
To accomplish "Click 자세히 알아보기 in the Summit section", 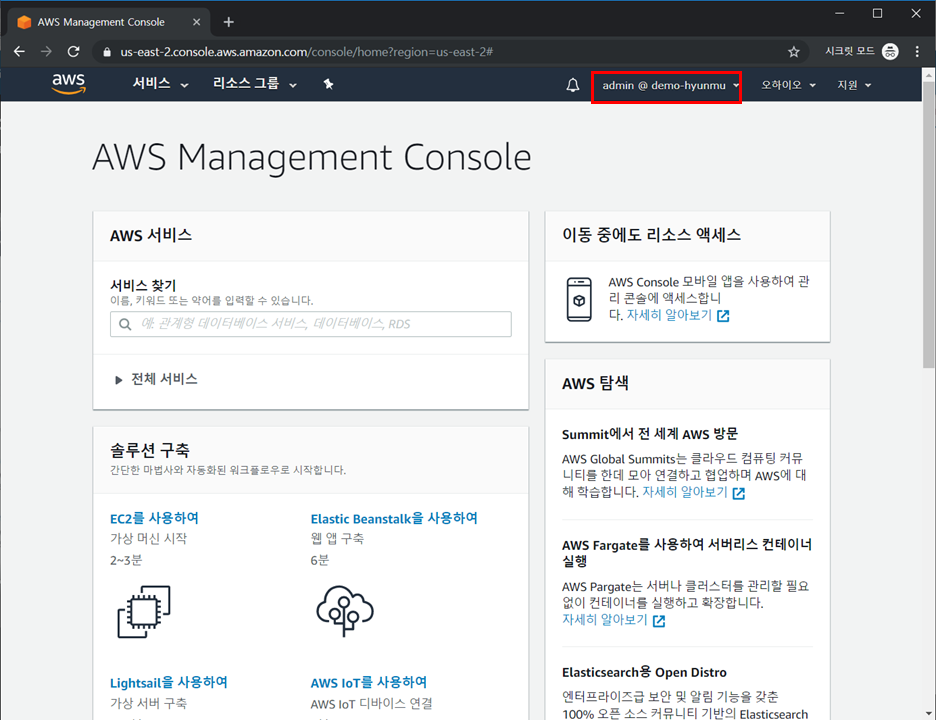I will 685,493.
